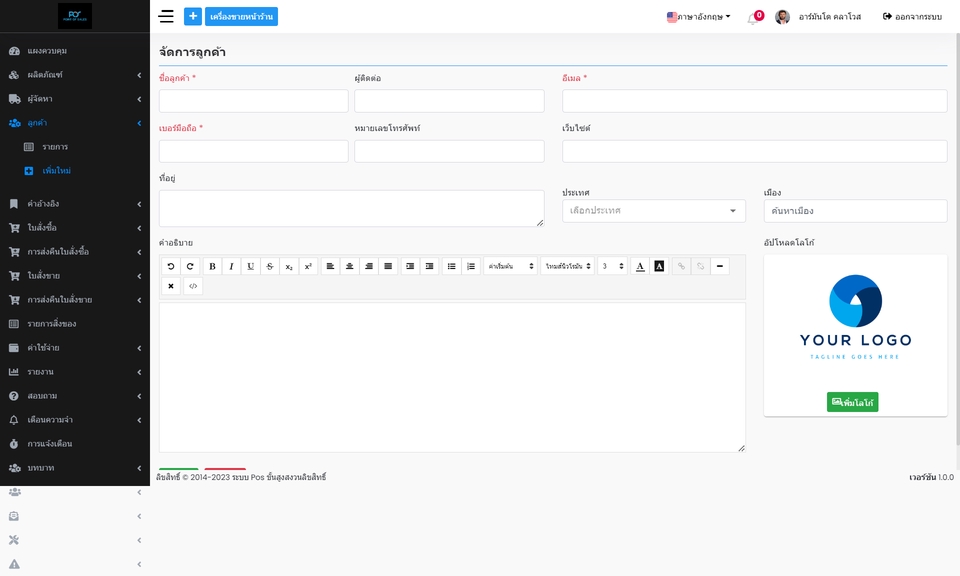960x576 pixels.
Task: Click the insert link icon
Action: (681, 266)
